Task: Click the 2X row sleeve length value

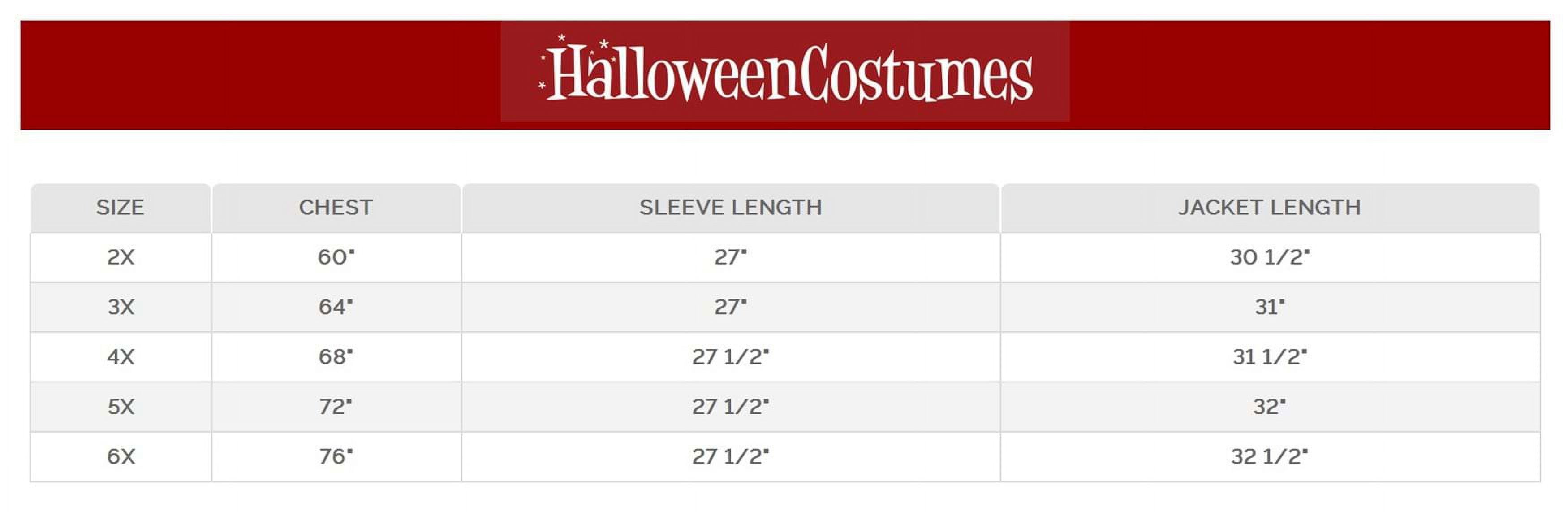Action: [x=730, y=257]
